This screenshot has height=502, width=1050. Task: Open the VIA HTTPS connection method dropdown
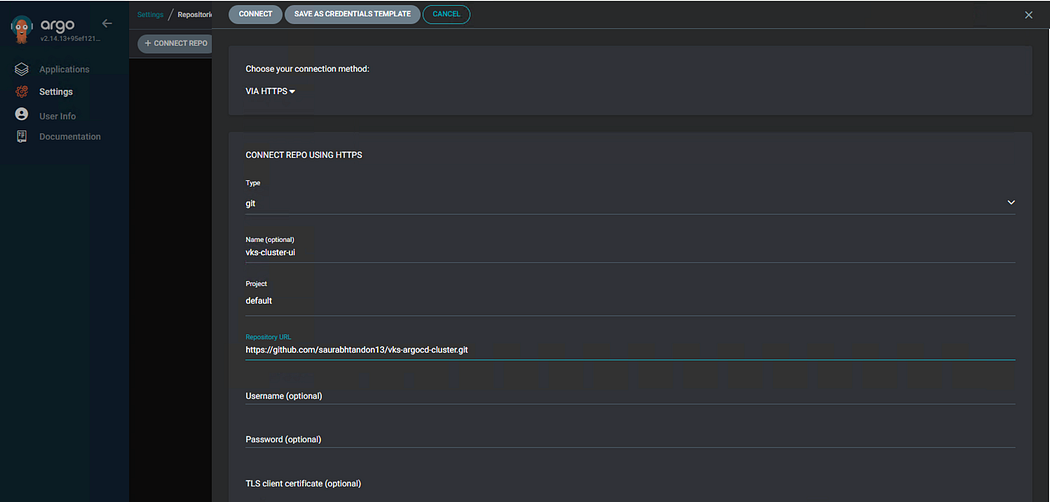271,92
